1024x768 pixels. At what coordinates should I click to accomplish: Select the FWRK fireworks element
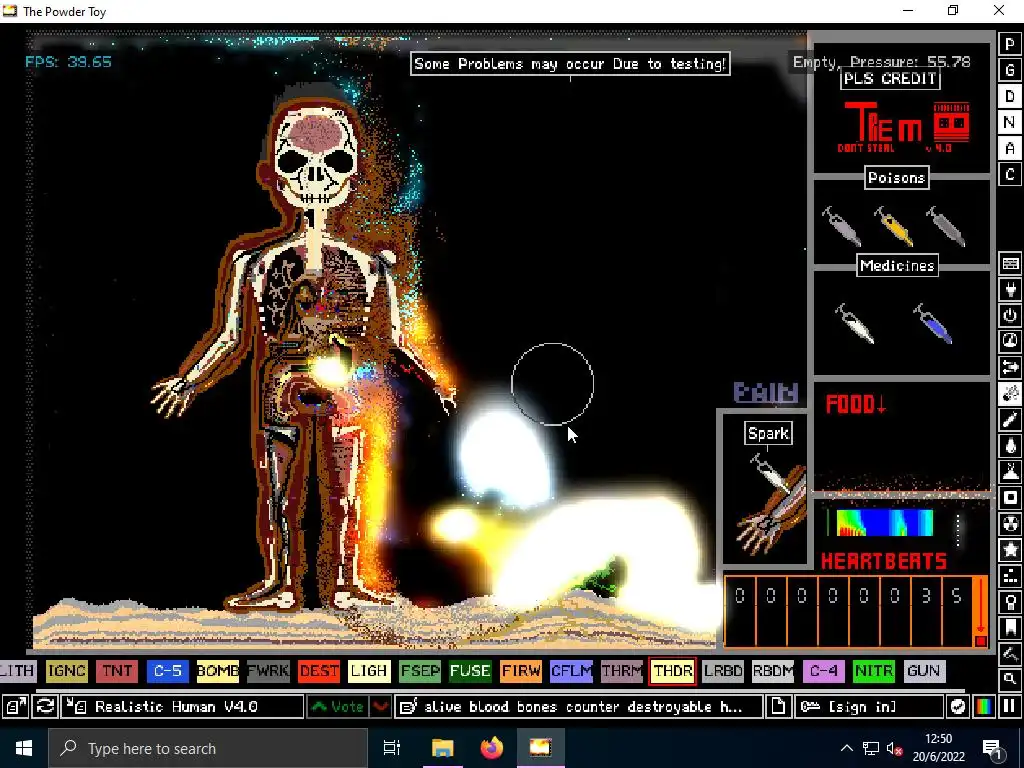tap(268, 671)
